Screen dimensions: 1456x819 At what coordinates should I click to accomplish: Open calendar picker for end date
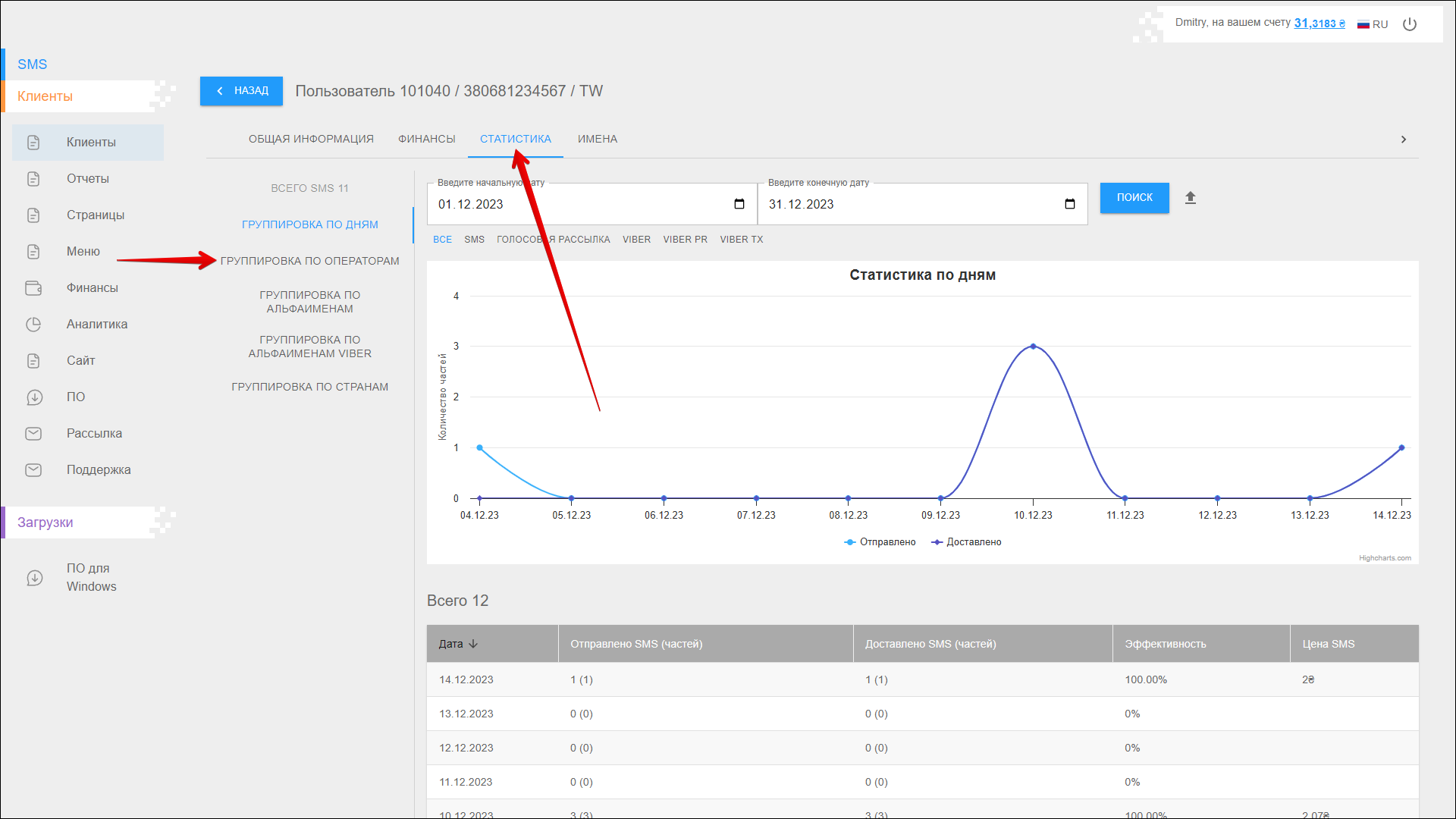point(1070,204)
